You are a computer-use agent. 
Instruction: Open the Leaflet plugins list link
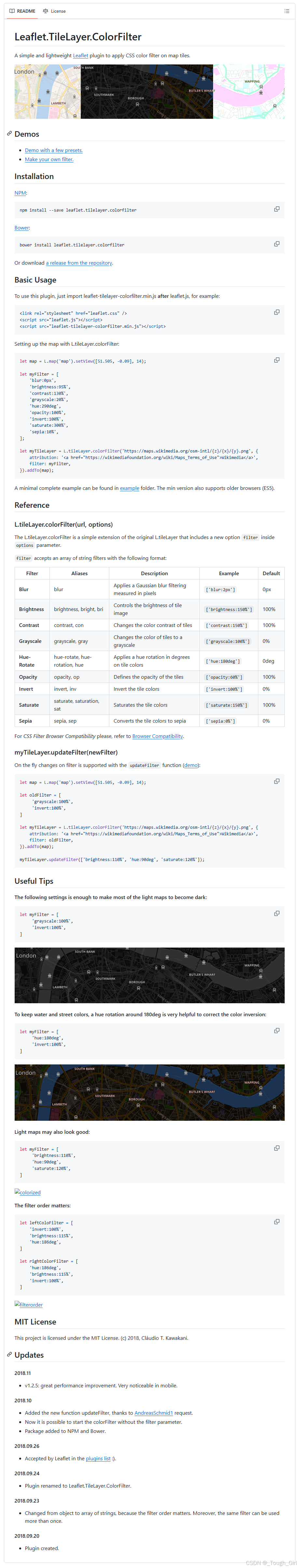98,1458
